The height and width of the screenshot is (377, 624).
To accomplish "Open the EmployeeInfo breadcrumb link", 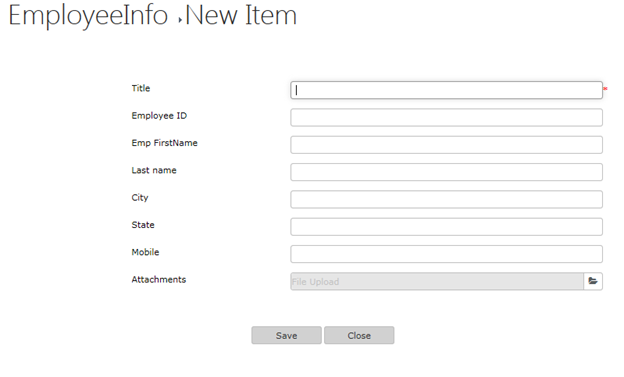I will point(88,16).
